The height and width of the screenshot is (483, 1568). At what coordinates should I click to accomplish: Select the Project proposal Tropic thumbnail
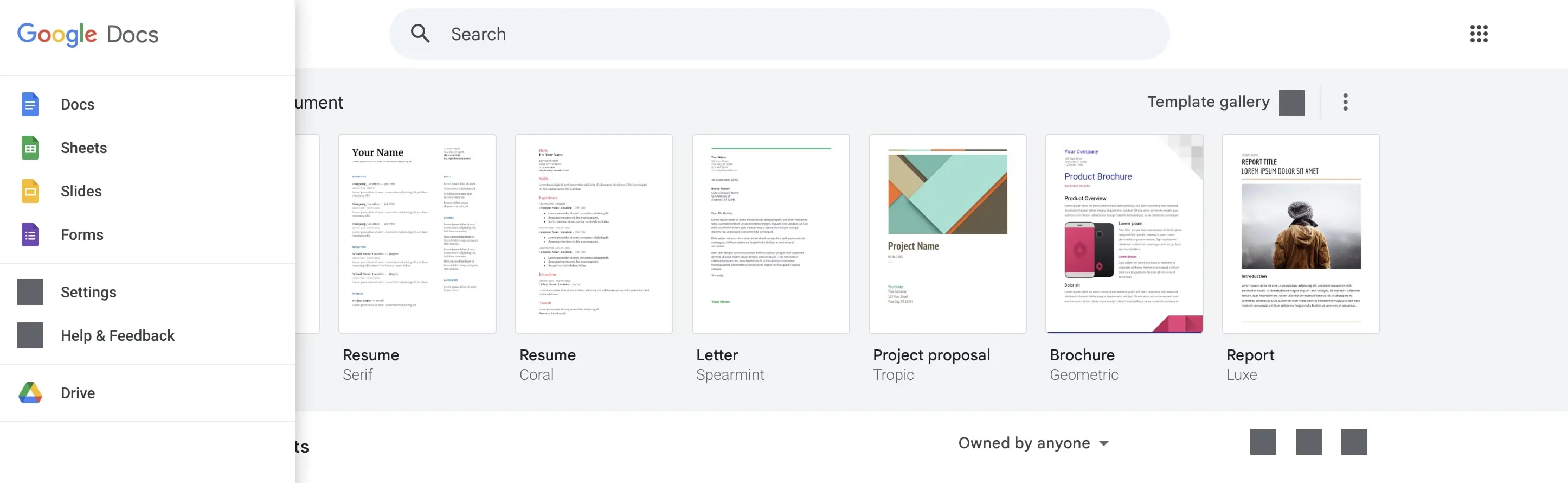click(x=947, y=233)
